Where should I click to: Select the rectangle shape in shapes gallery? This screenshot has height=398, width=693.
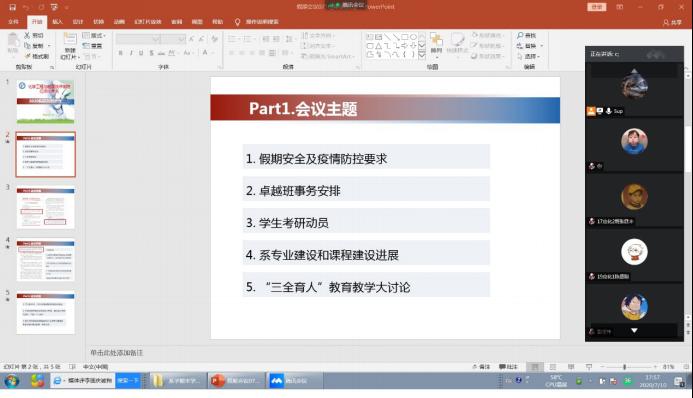[x=404, y=37]
